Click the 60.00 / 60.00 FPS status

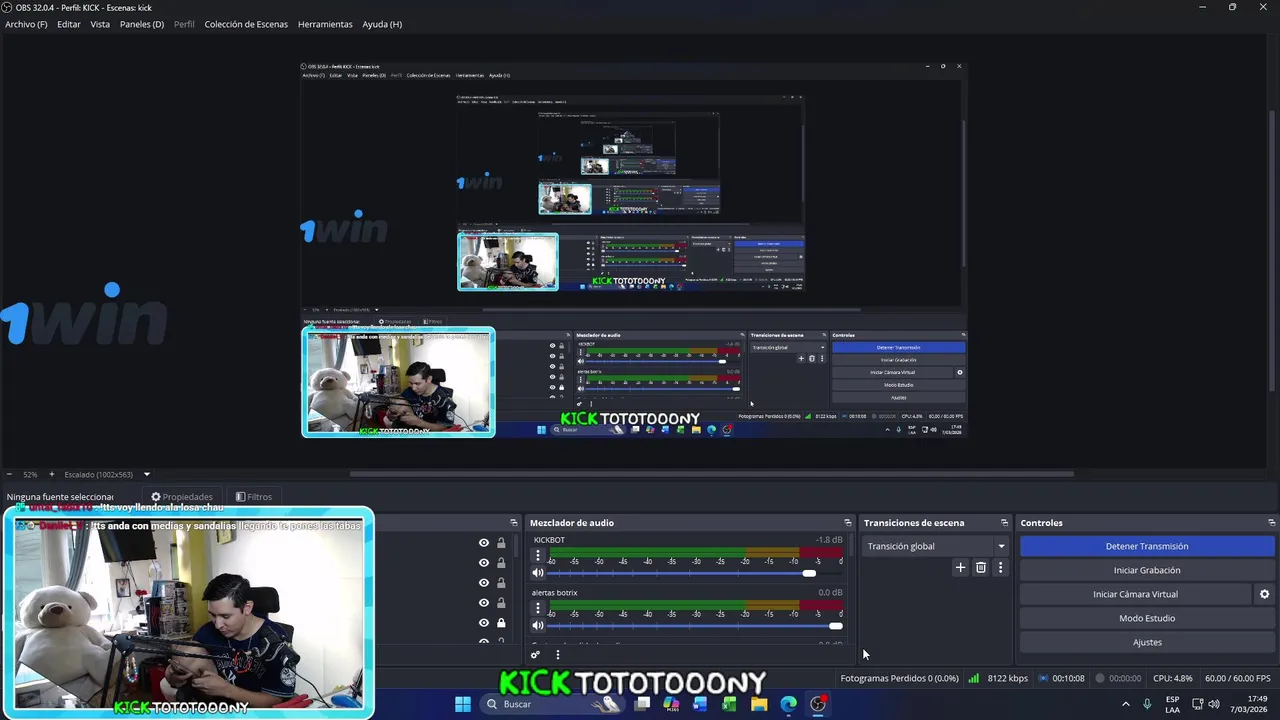1238,678
